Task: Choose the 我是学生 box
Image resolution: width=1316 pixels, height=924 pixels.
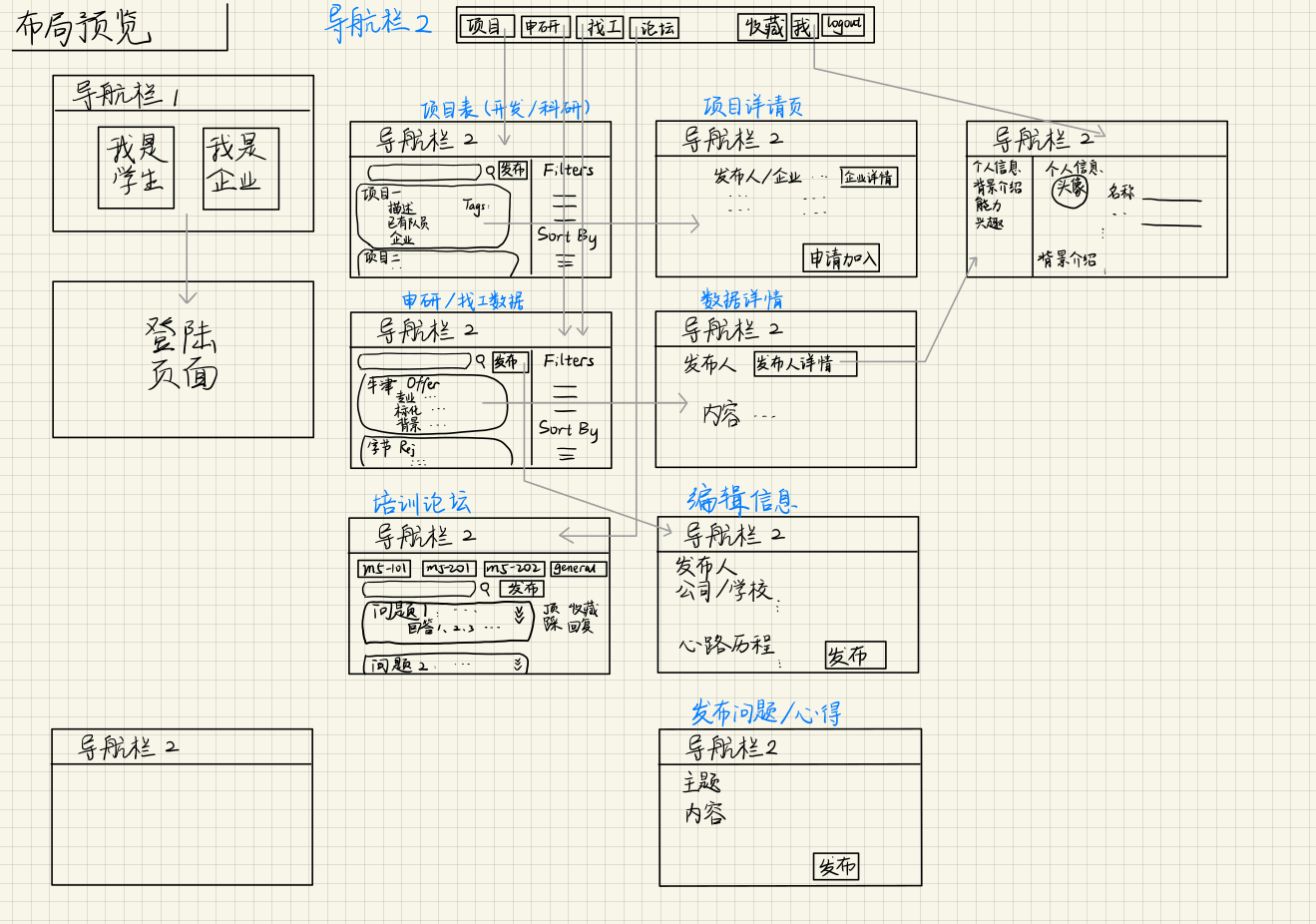Action: click(x=137, y=167)
